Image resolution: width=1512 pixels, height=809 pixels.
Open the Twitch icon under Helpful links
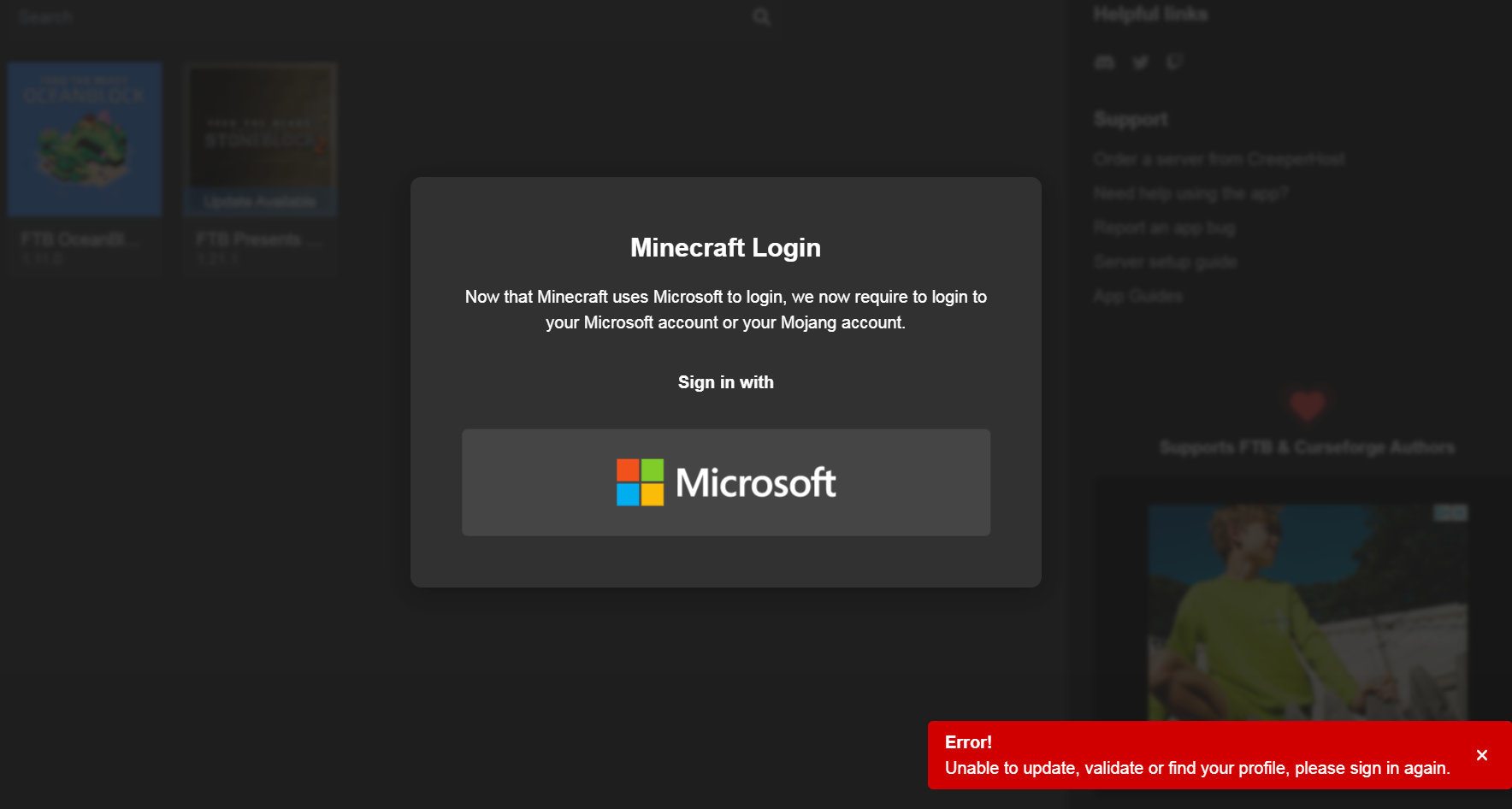(x=1174, y=62)
